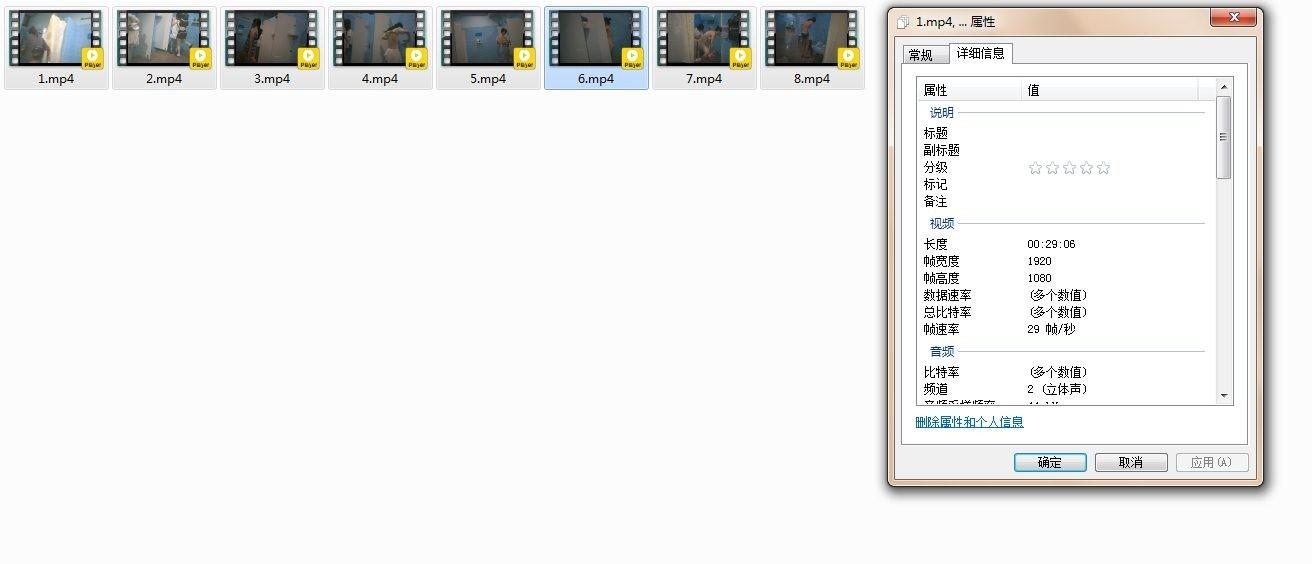
Task: Select the 1.mp4 video file icon
Action: point(56,41)
